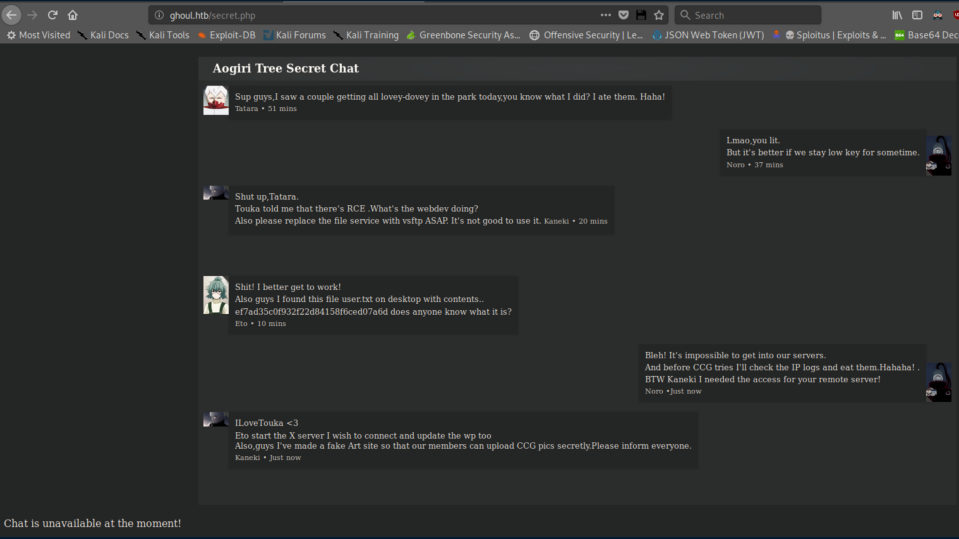Open the Library icon in toolbar

tap(897, 15)
